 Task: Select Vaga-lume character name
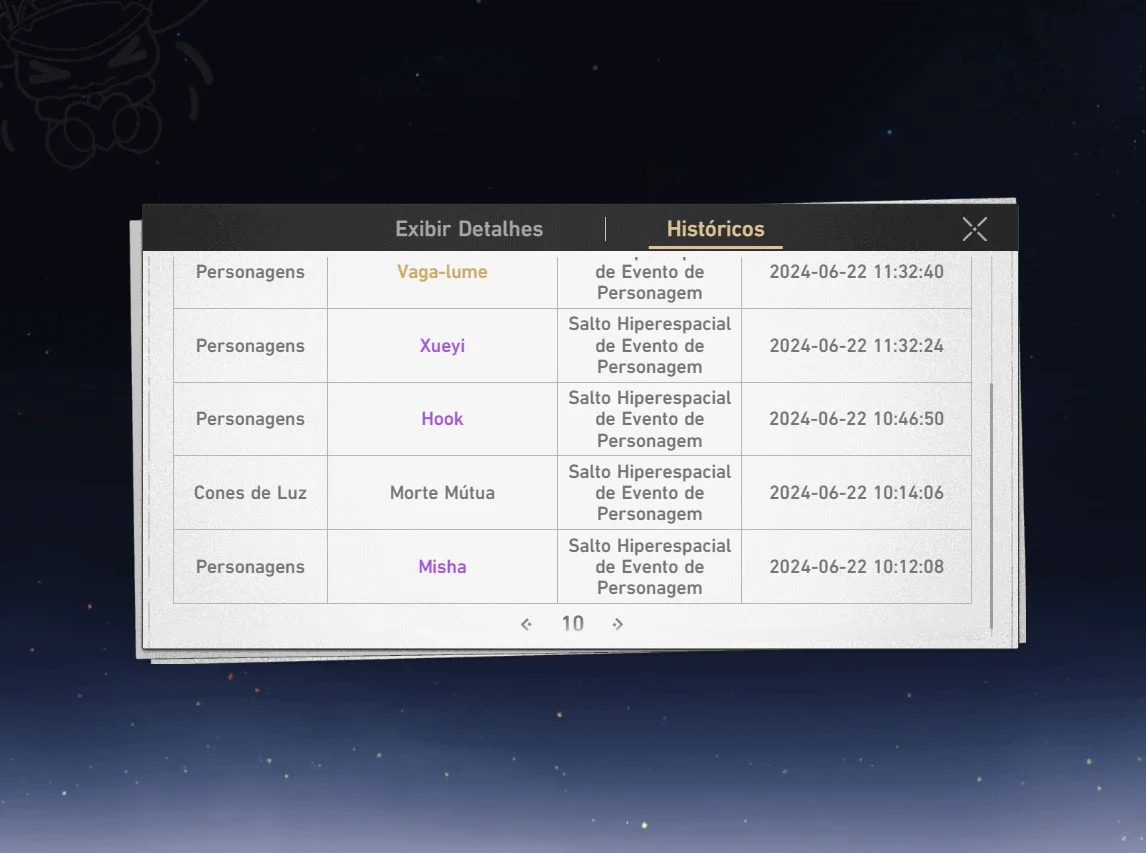click(442, 272)
